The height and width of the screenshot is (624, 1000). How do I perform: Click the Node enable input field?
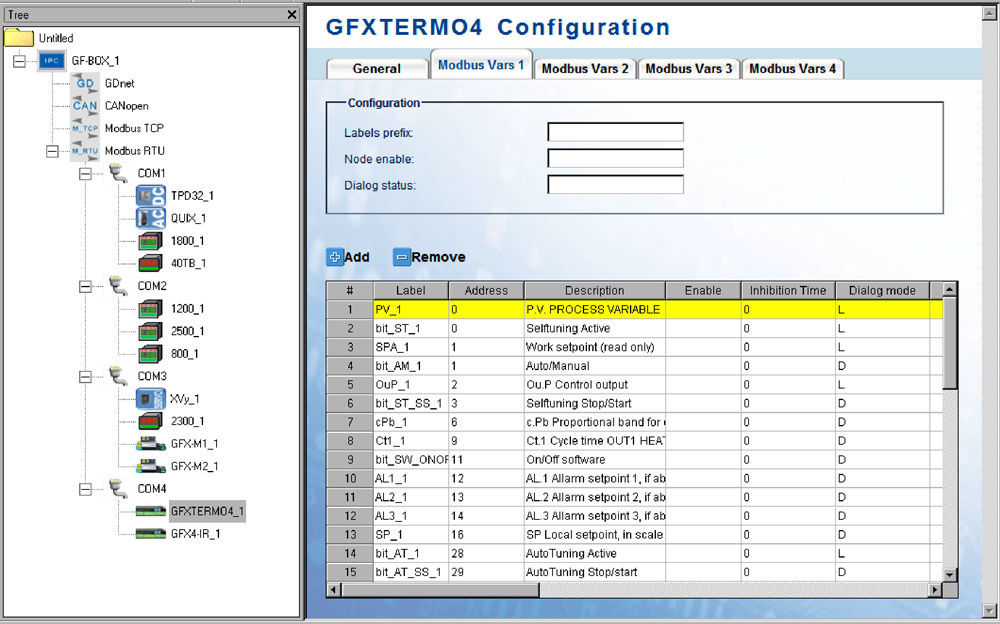[614, 157]
